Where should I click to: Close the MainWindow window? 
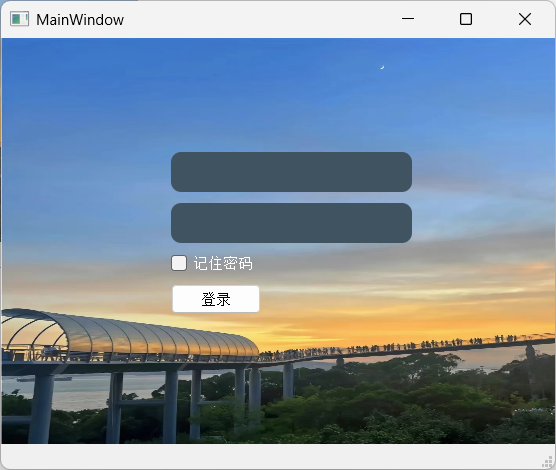[x=525, y=19]
